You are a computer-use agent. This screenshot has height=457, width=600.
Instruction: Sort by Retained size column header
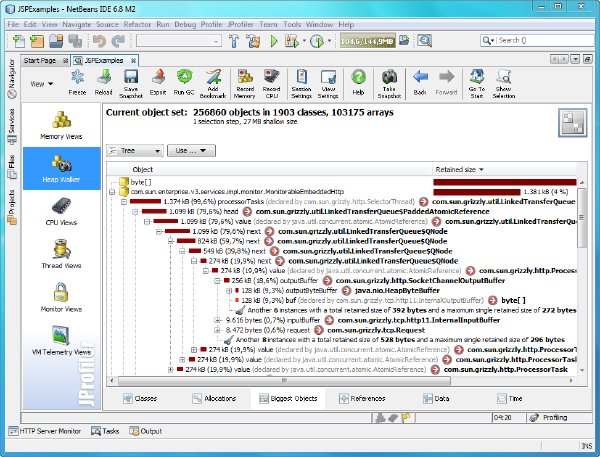point(504,170)
